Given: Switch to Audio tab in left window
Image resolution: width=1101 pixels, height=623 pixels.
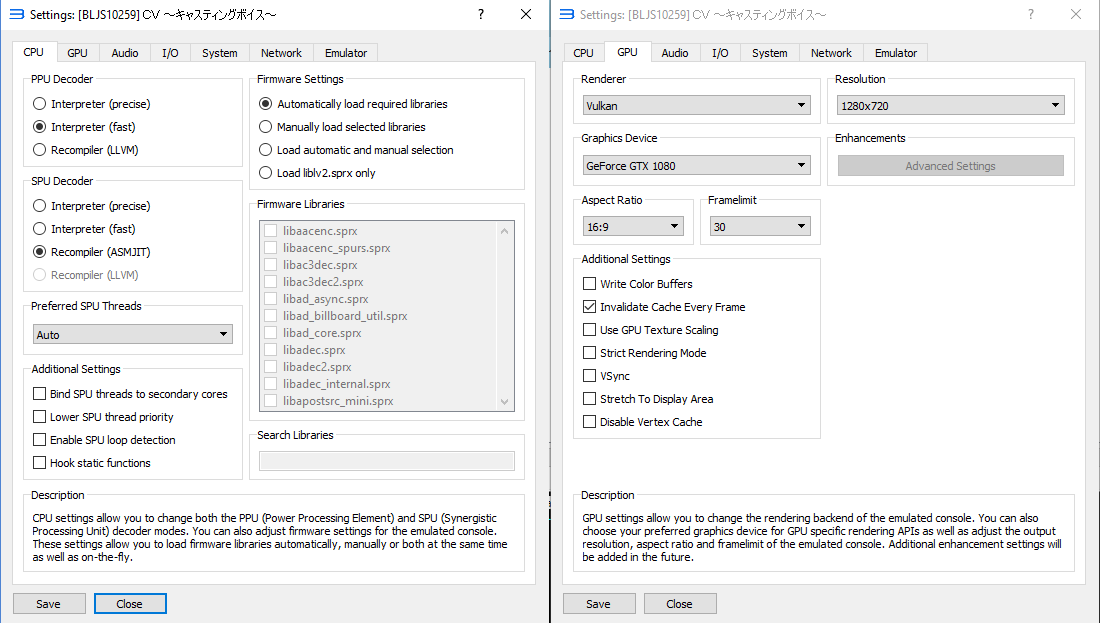Looking at the screenshot, I should click(x=125, y=53).
